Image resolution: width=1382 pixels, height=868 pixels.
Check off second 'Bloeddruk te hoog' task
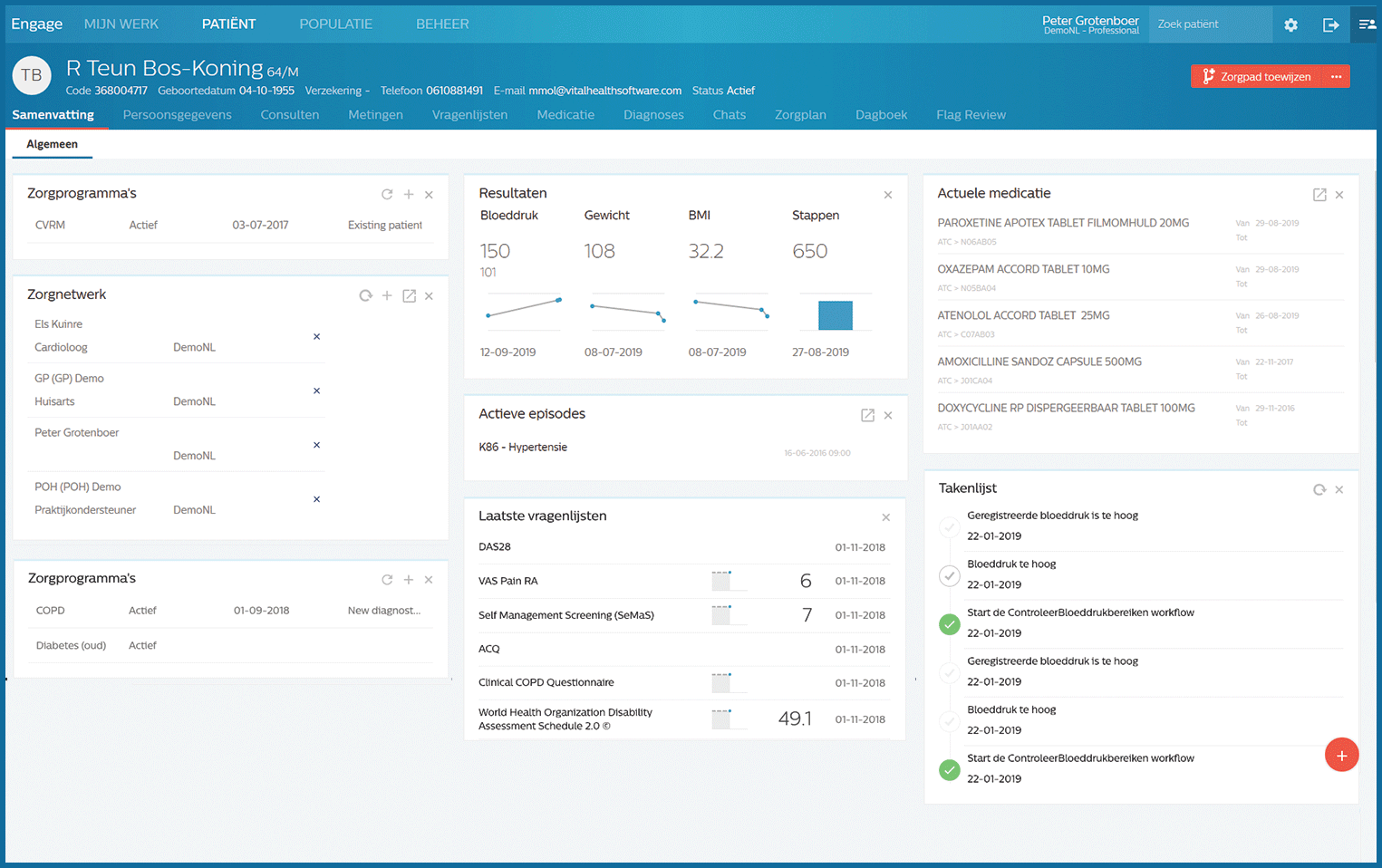949,721
